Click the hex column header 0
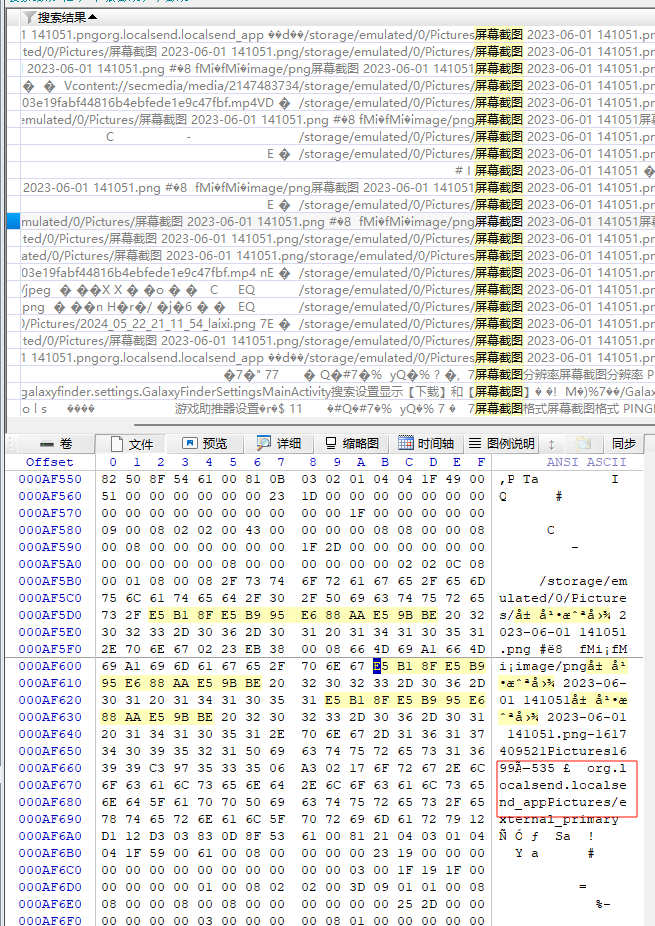655x926 pixels. point(113,462)
